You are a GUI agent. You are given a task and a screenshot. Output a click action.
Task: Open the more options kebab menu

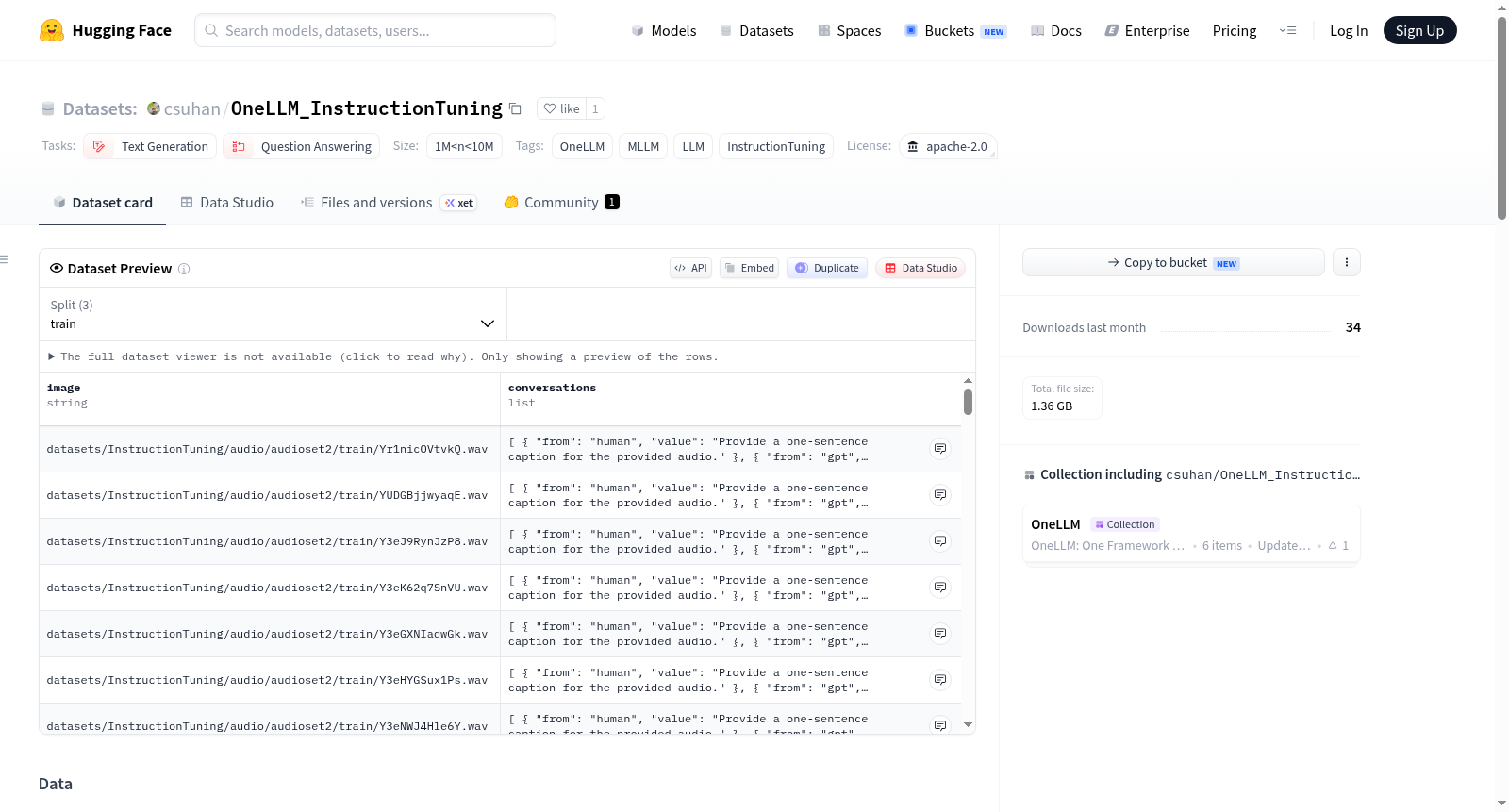pyautogui.click(x=1347, y=262)
